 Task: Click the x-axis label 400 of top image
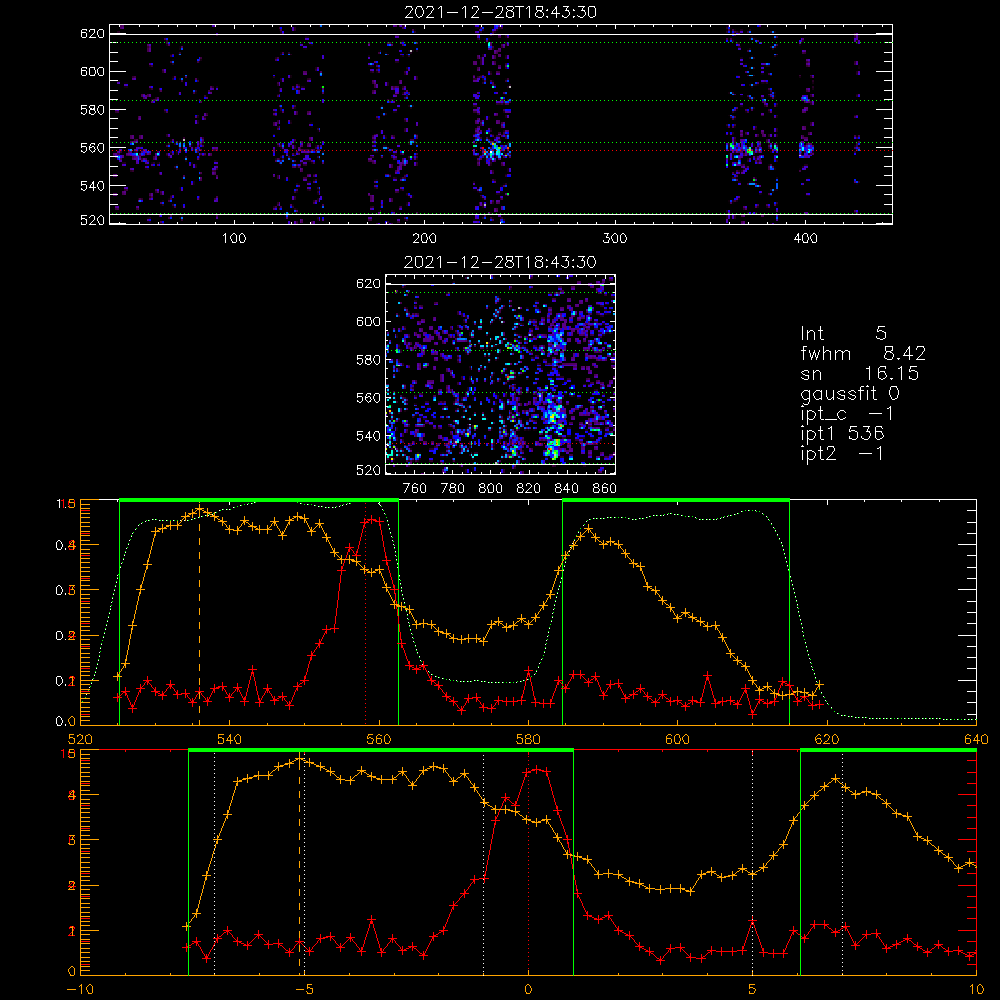[805, 239]
